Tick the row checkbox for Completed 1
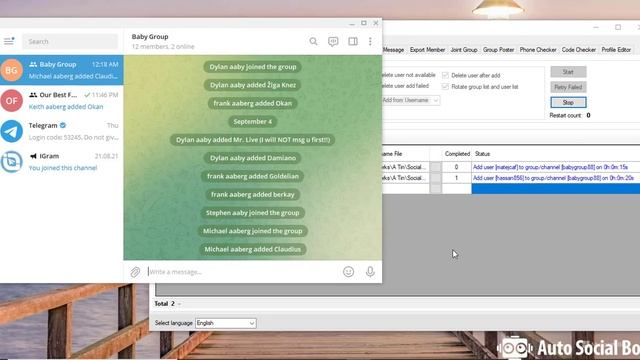The width and height of the screenshot is (640, 360). coord(436,178)
